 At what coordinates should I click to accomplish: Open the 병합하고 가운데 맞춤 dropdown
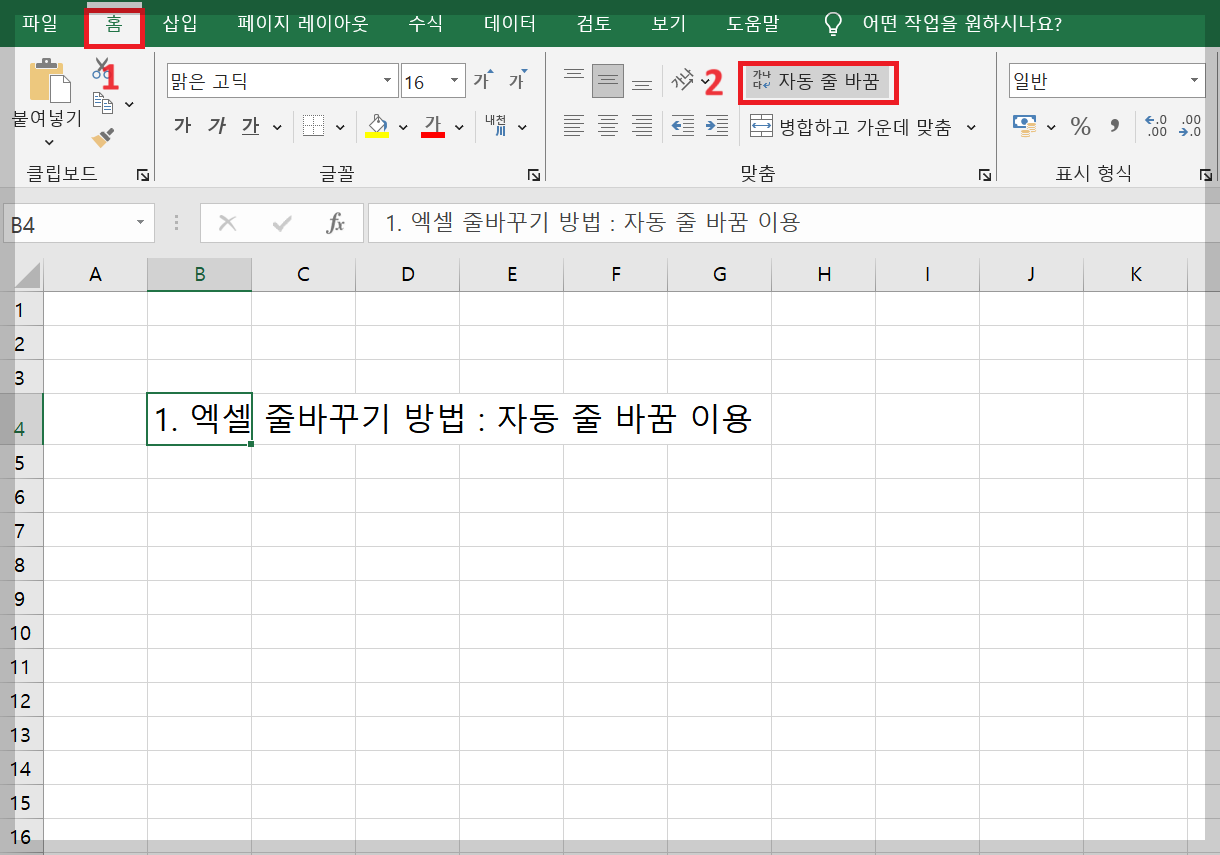(x=972, y=126)
